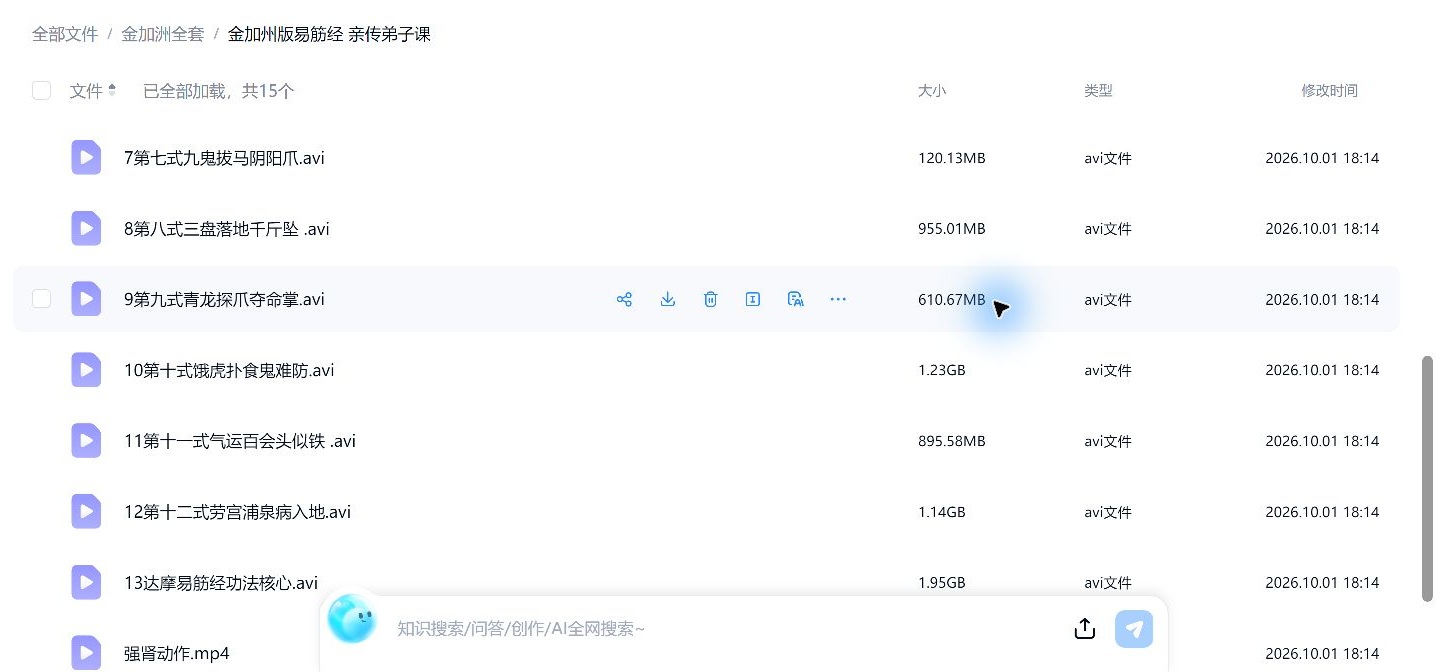
Task: Send the AI search query
Action: (1134, 629)
